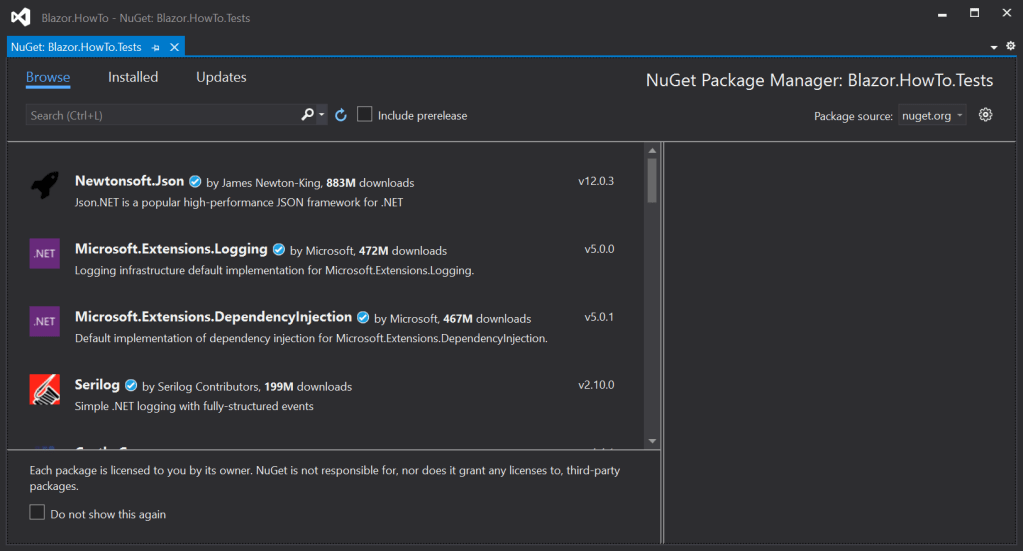Click the Visual Studio logo icon
1023x551 pixels.
(20, 17)
